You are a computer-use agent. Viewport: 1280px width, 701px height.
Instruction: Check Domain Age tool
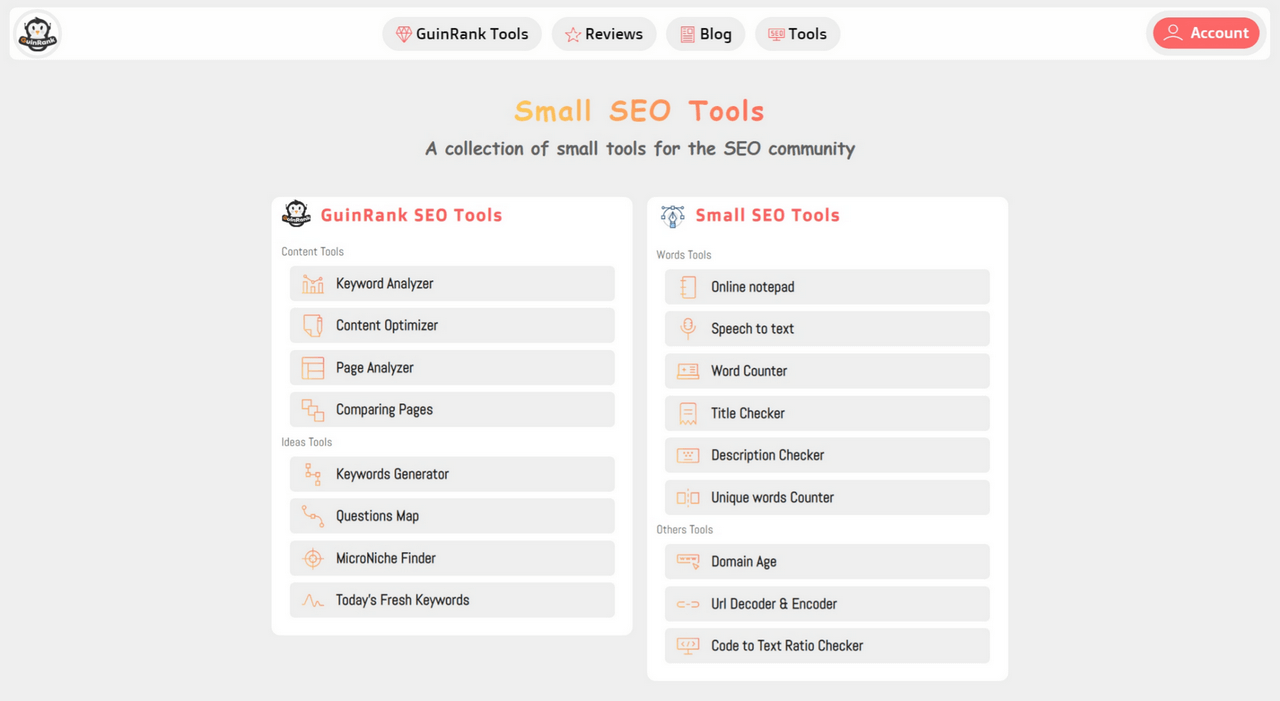827,562
